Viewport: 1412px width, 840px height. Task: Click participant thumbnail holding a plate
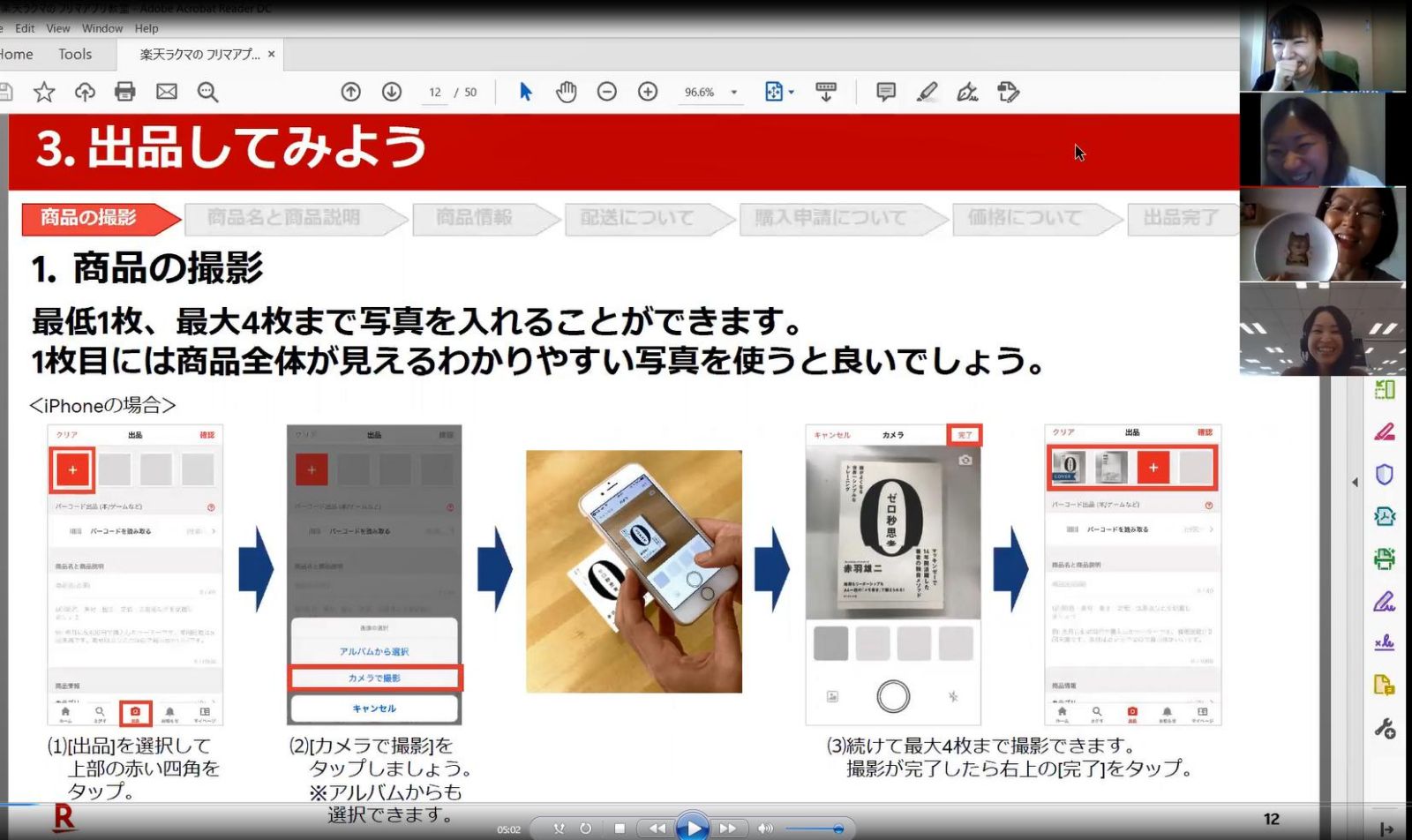click(1323, 235)
